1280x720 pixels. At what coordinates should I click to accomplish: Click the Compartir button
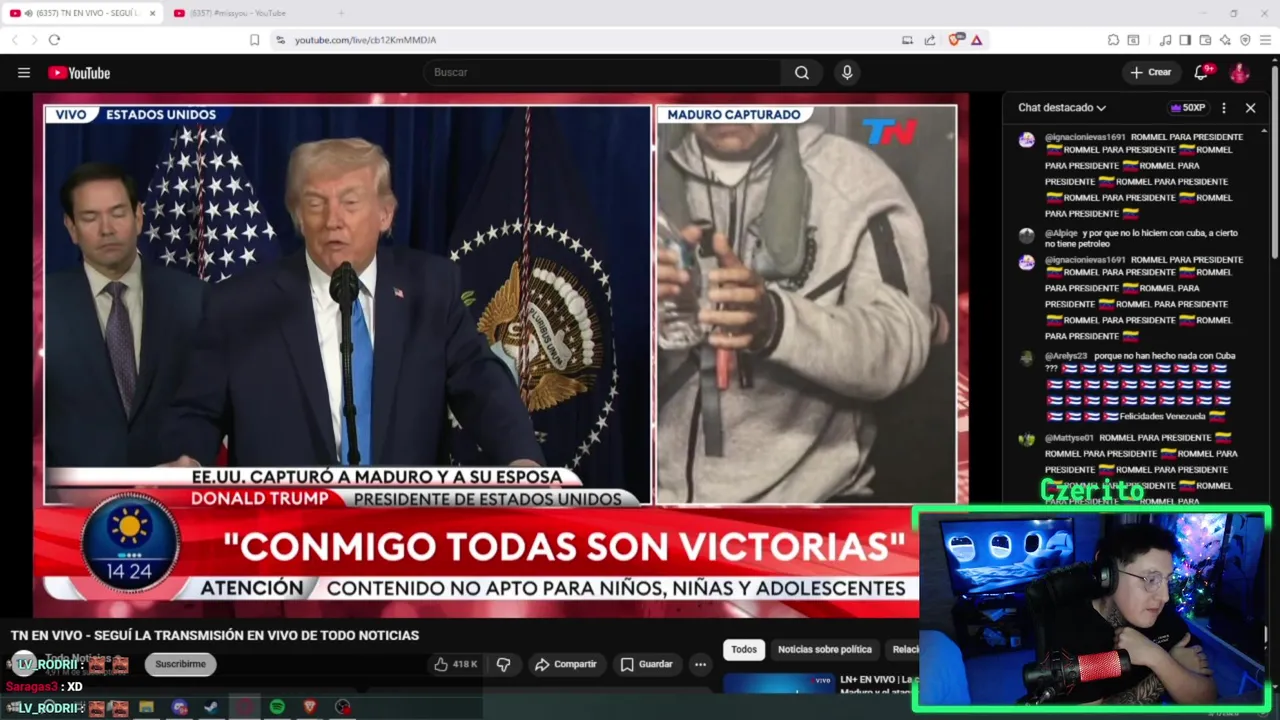tap(566, 664)
